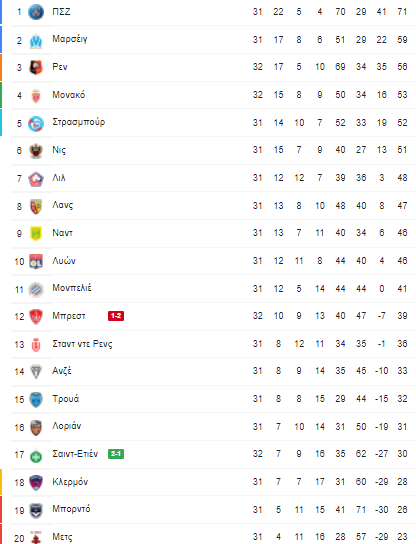Click the Λανς club logo

(36, 206)
